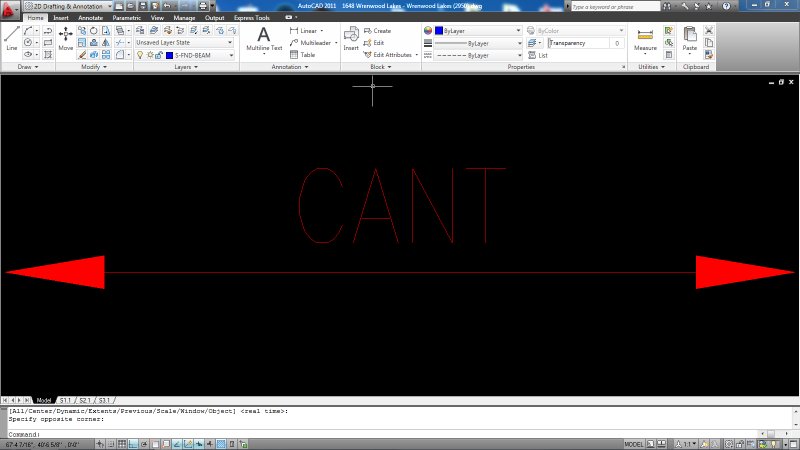
Task: Activate the Move tool
Action: click(x=66, y=37)
